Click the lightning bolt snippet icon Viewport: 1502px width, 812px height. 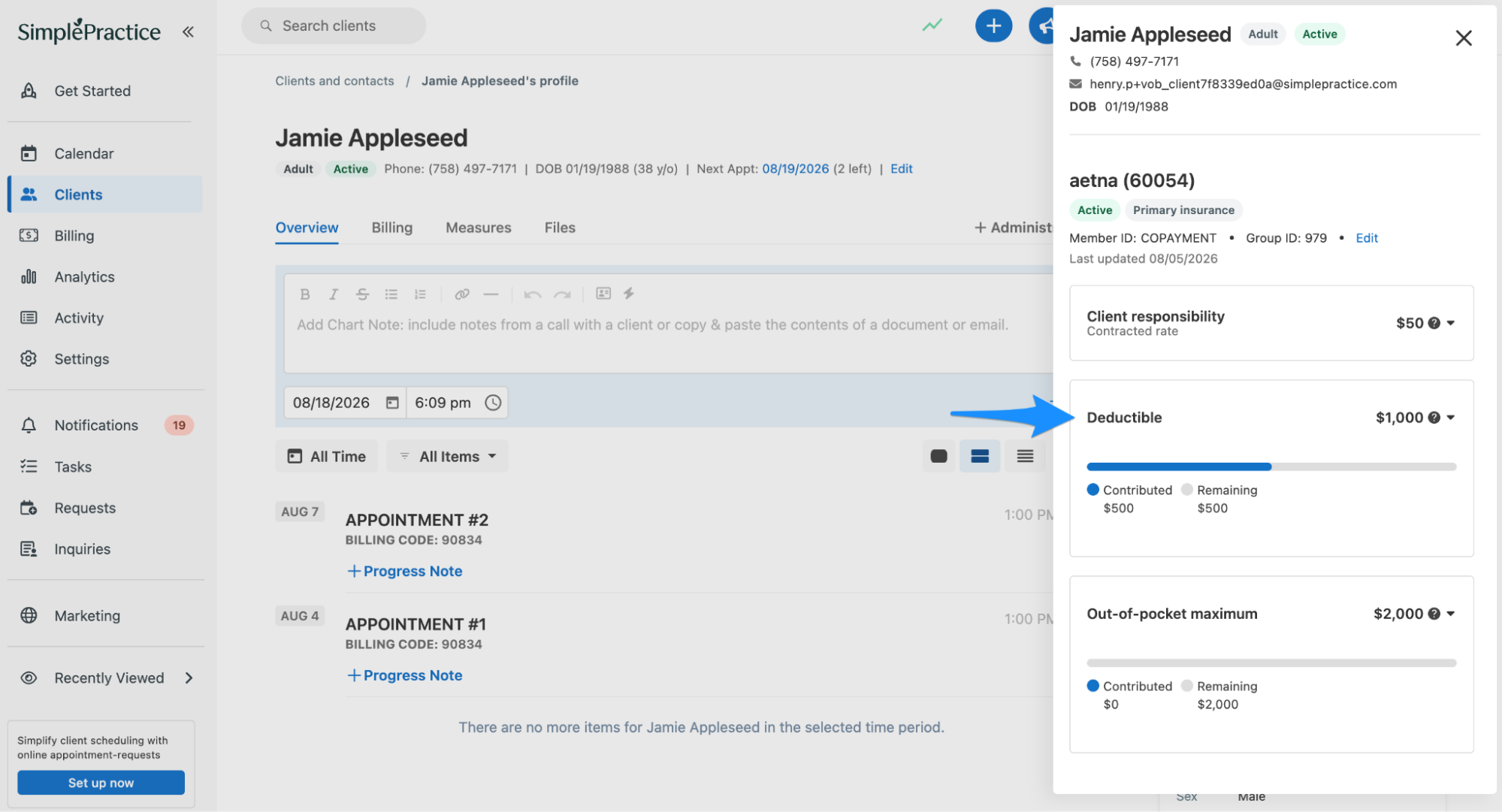click(629, 293)
